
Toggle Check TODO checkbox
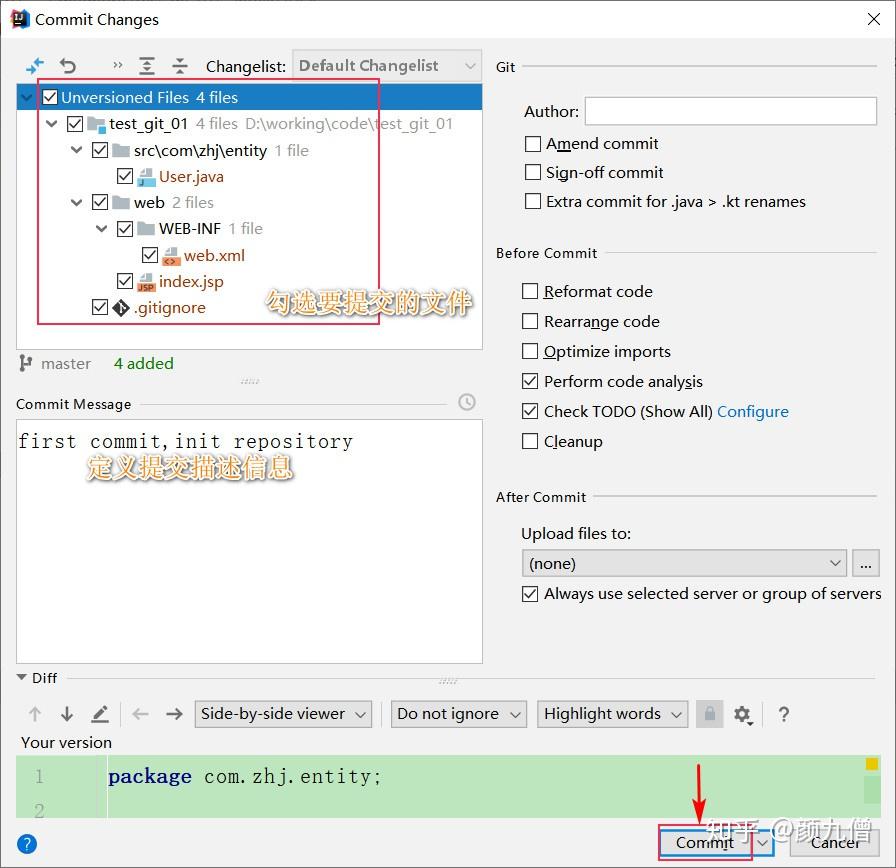pos(530,411)
